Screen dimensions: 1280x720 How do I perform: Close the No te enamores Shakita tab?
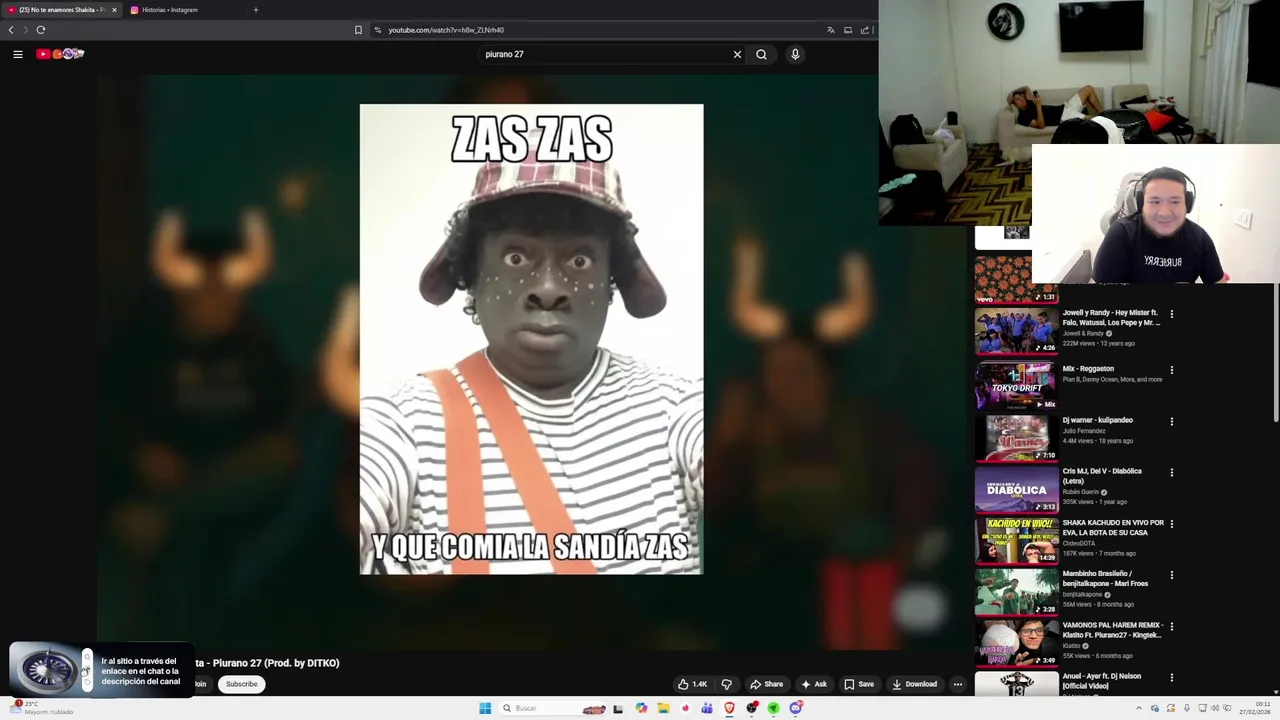(x=114, y=10)
